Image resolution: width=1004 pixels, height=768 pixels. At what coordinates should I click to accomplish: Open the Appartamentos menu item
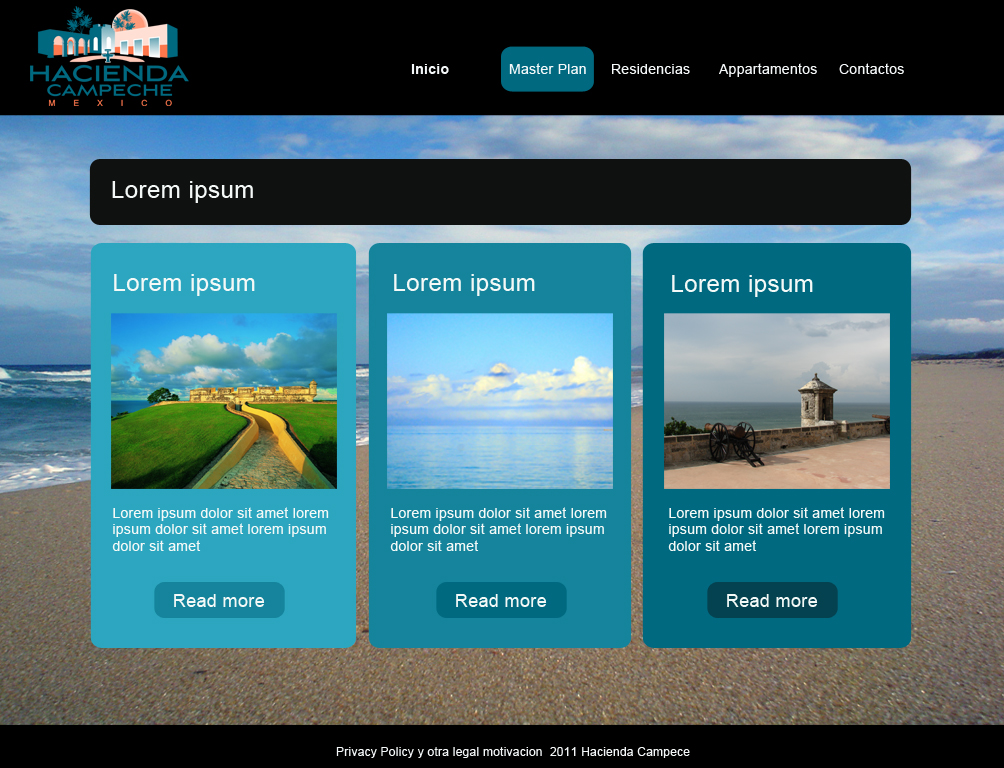[x=767, y=69]
